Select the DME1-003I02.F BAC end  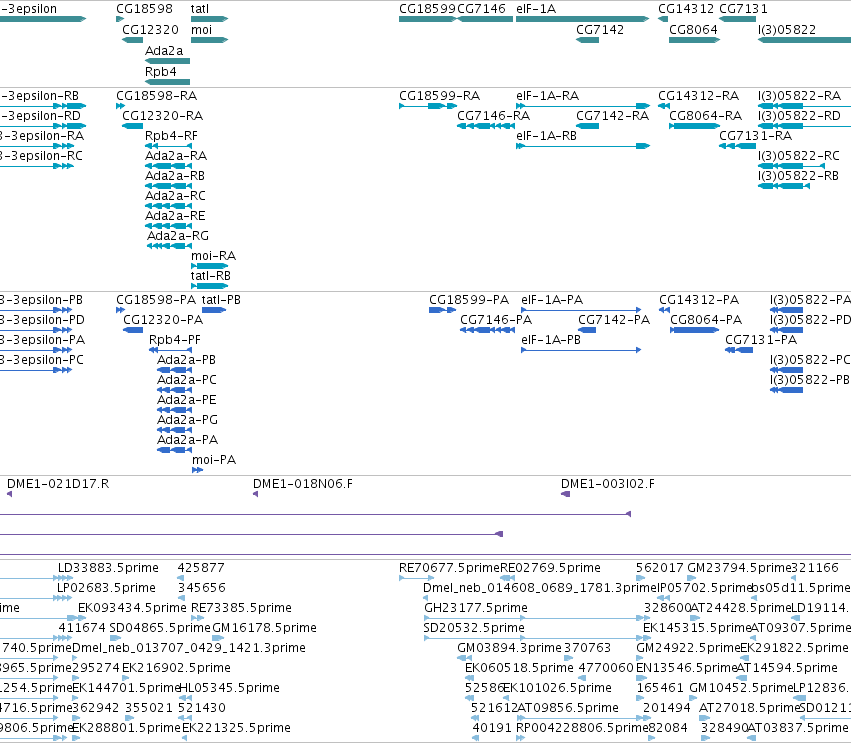point(566,494)
